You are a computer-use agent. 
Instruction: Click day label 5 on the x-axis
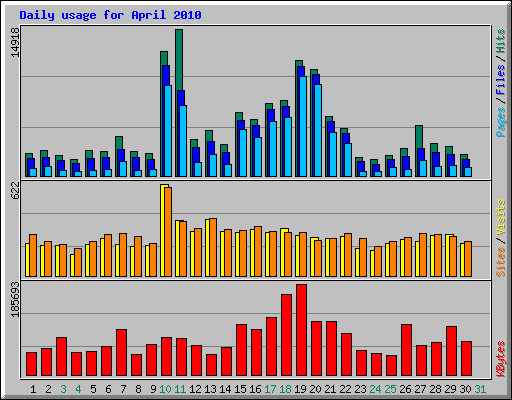click(x=93, y=389)
